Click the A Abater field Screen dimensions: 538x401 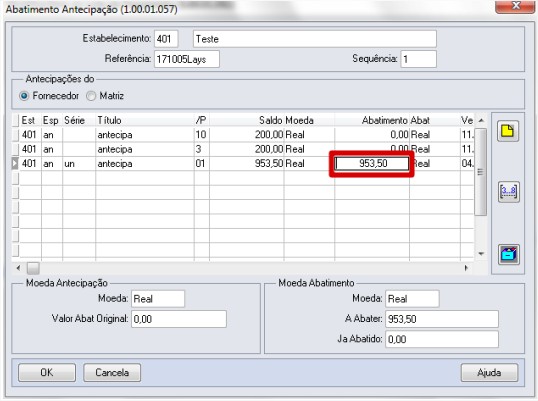(x=442, y=319)
